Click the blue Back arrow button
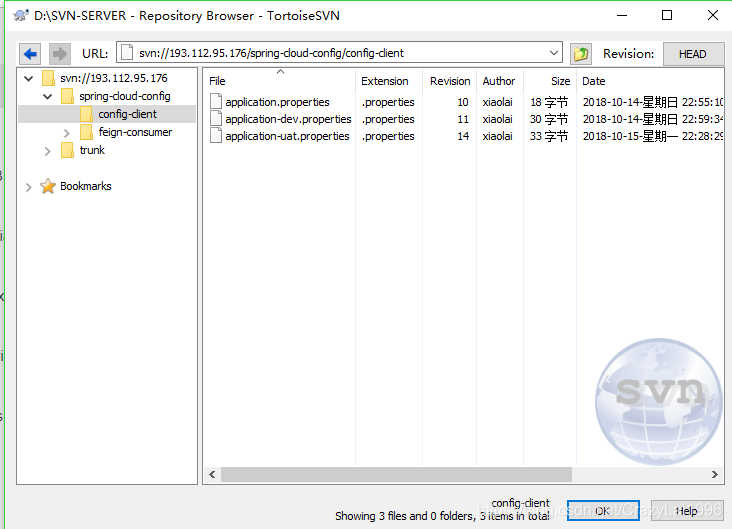Image resolution: width=732 pixels, height=529 pixels. click(30, 54)
